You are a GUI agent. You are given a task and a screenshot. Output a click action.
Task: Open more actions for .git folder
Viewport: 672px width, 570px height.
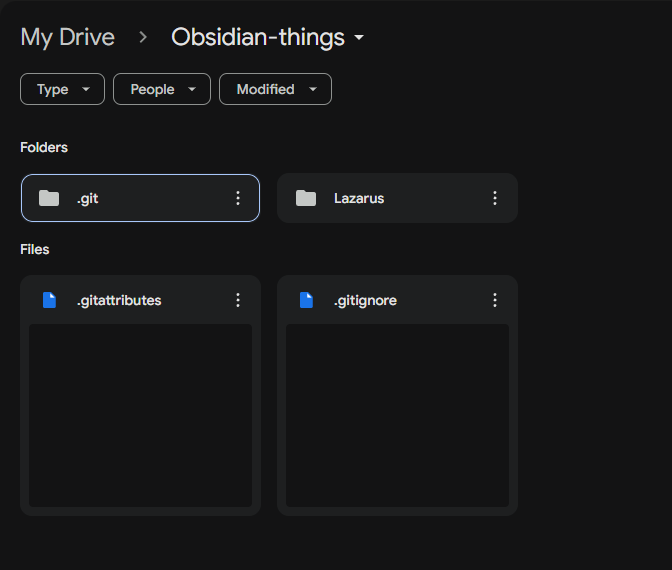pos(238,198)
